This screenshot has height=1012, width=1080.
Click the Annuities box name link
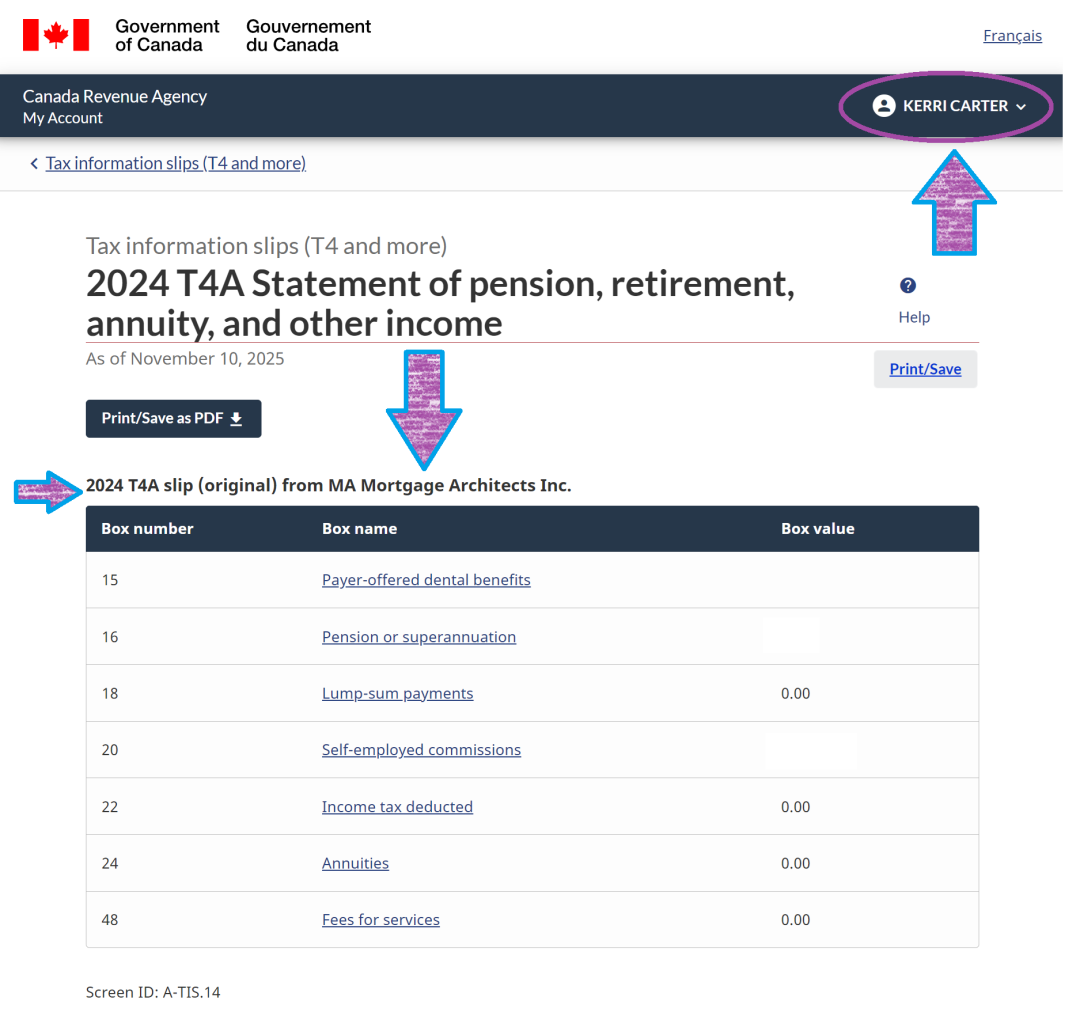click(x=355, y=863)
